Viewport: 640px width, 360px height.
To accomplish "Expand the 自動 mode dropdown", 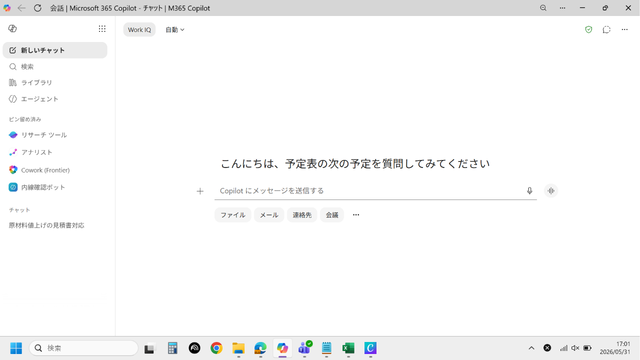I will pyautogui.click(x=175, y=29).
